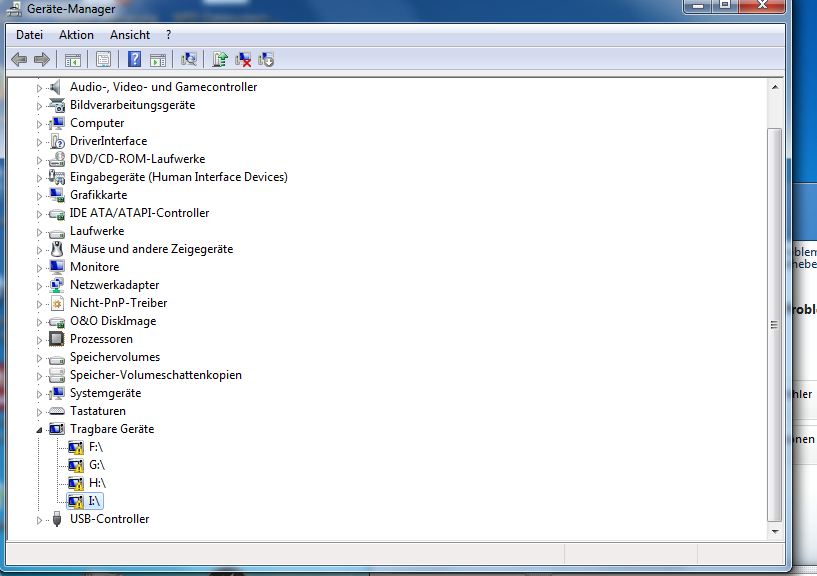Click the scrollbar up arrow
Viewport: 817px width, 576px height.
(775, 87)
